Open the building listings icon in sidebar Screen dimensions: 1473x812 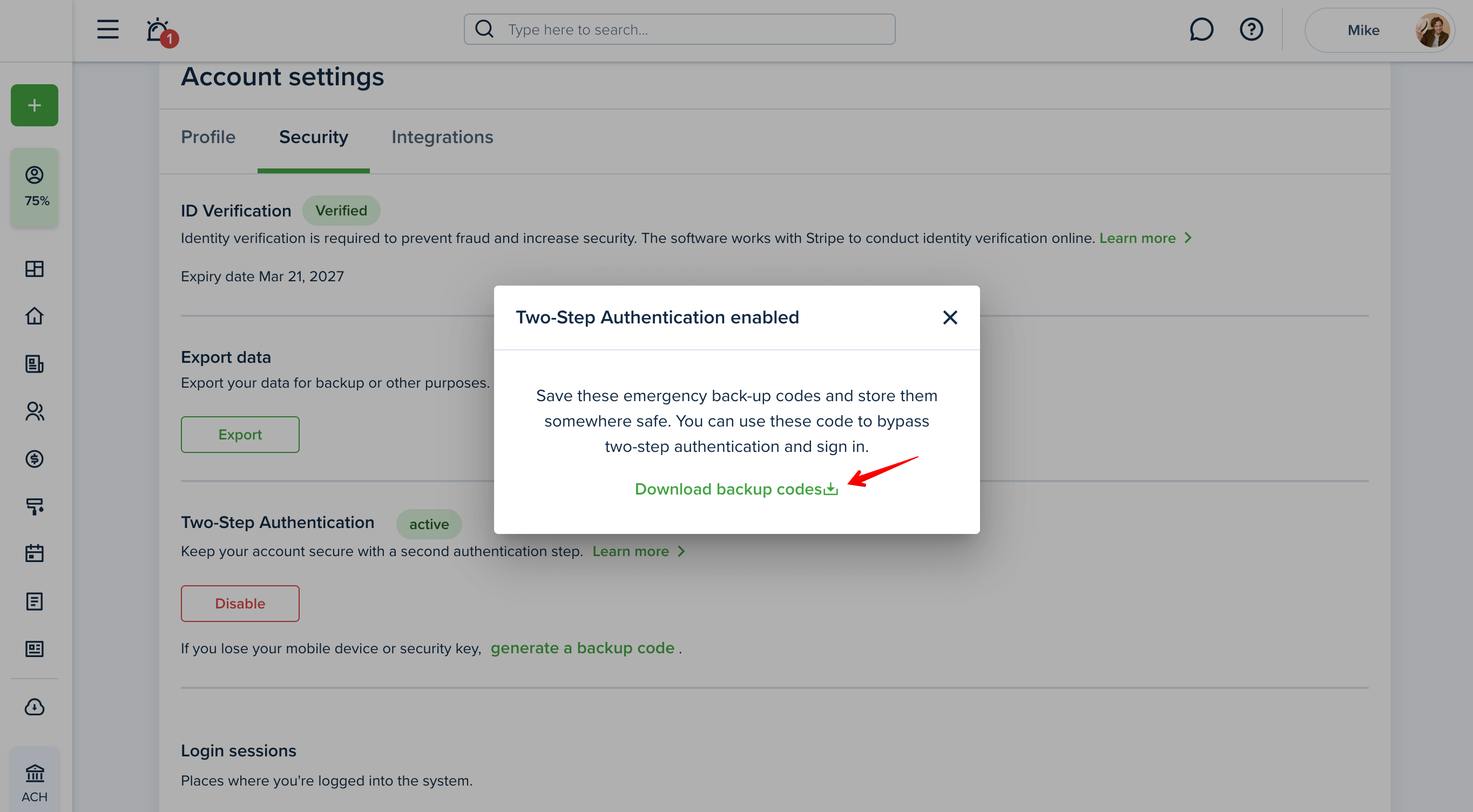pos(35,364)
